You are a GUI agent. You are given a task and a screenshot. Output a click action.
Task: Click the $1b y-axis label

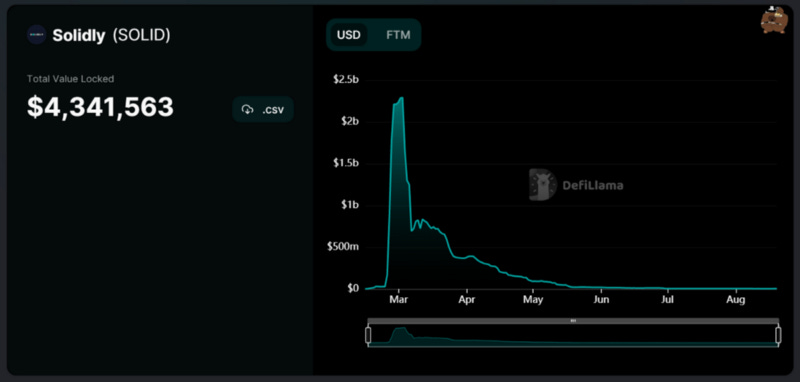tap(349, 205)
